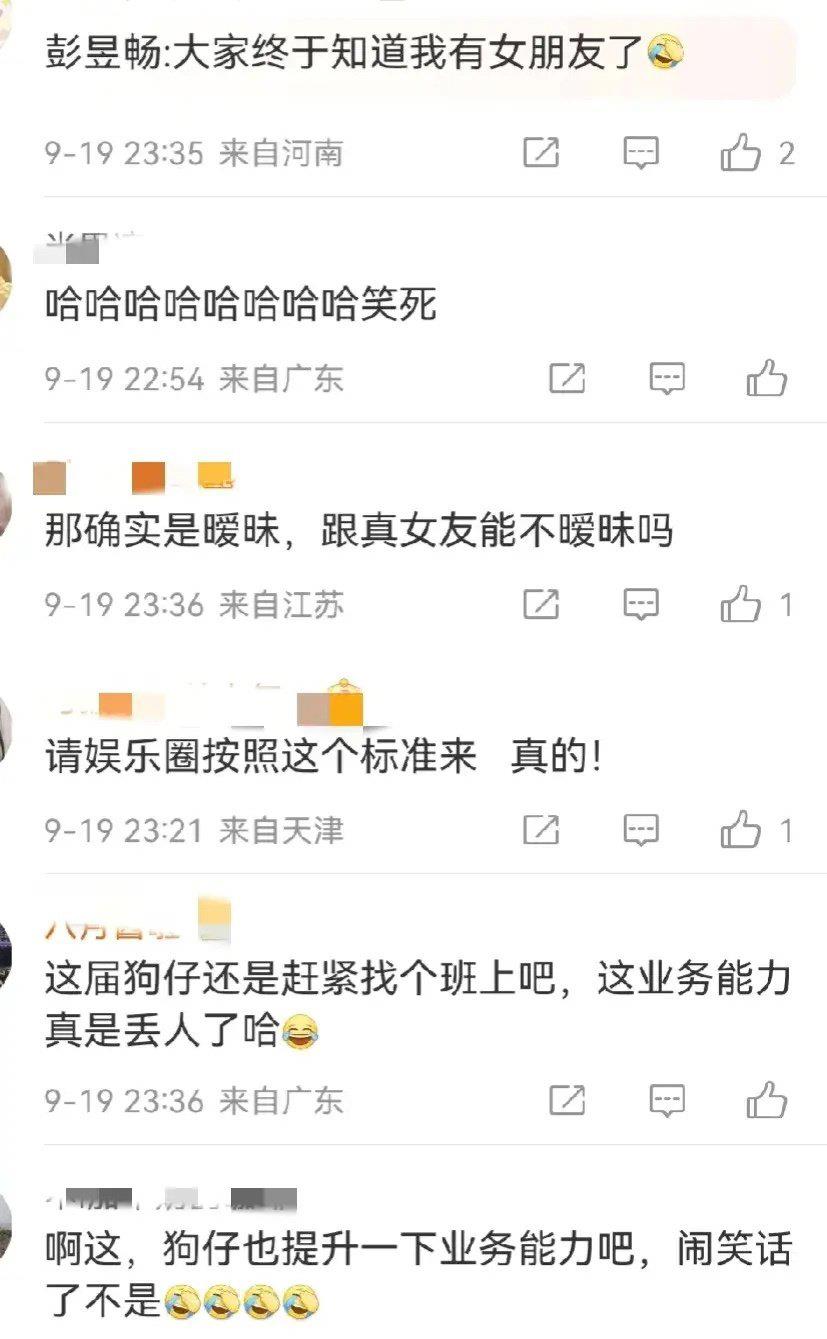The image size is (827, 1339).
Task: Reply to the comment from 江苏
Action: point(641,604)
